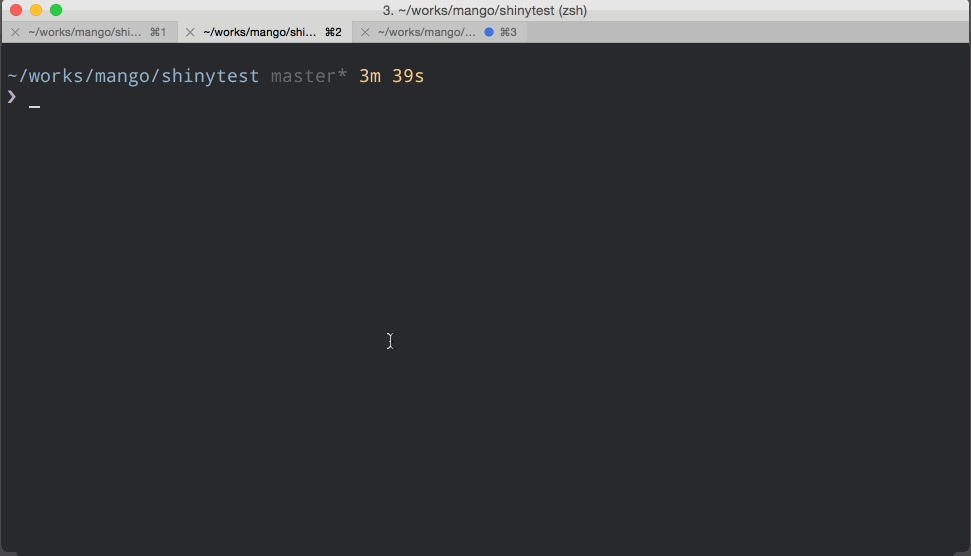The image size is (971, 556).
Task: Switch to the first shinytest tab
Action: (85, 32)
